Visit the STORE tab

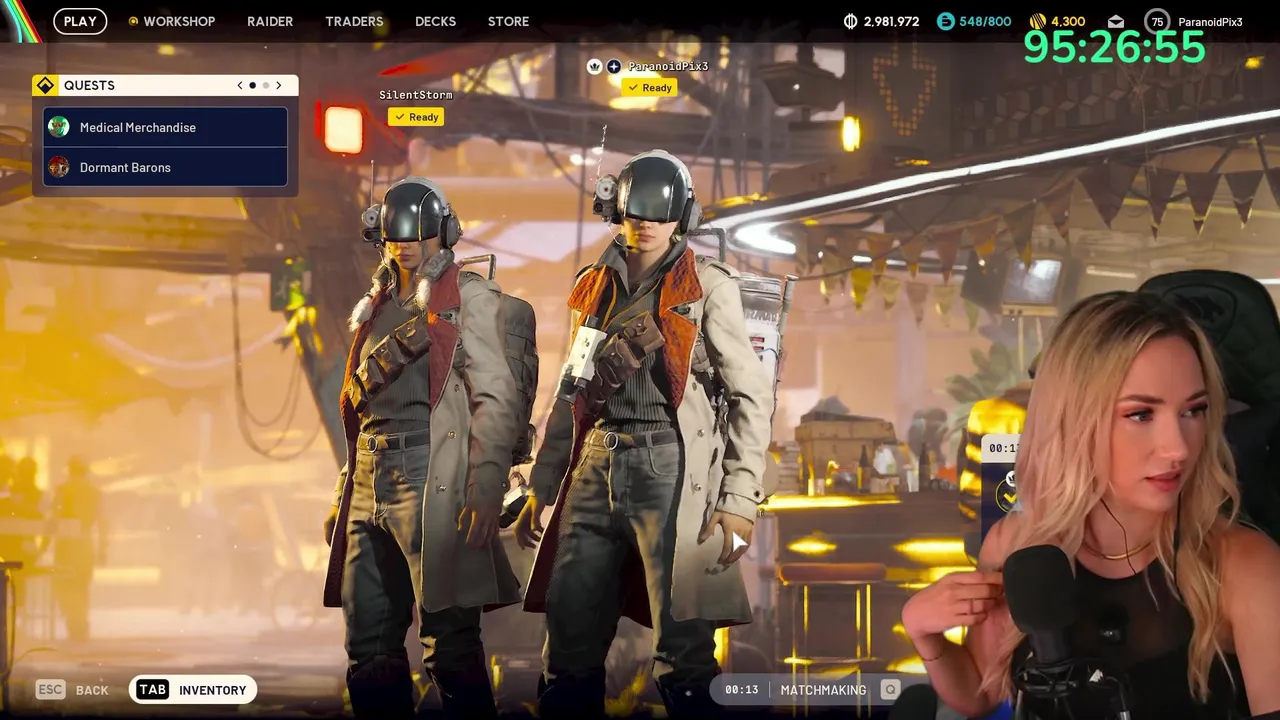pyautogui.click(x=508, y=21)
